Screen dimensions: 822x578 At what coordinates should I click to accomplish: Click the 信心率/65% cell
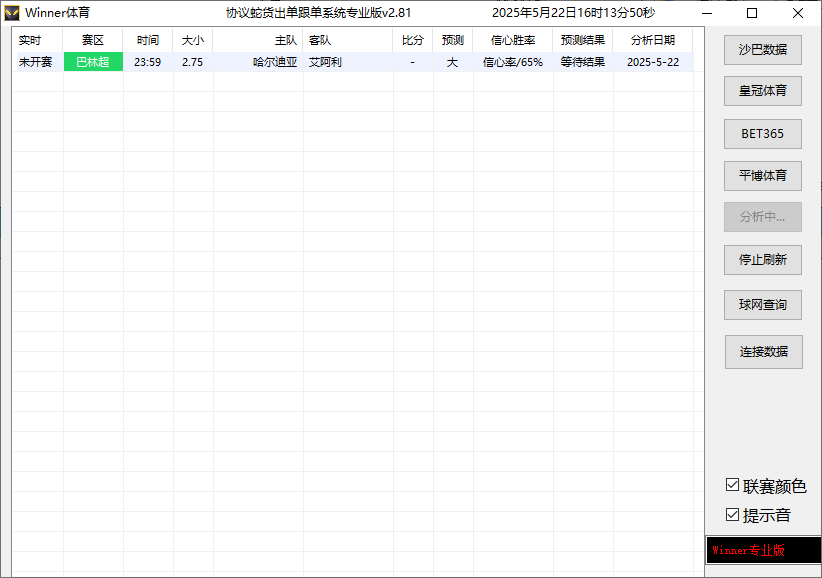tap(512, 62)
